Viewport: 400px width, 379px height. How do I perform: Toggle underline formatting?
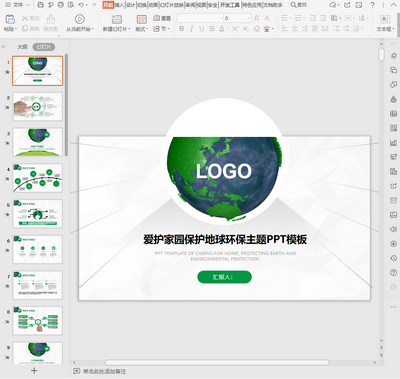[x=202, y=29]
